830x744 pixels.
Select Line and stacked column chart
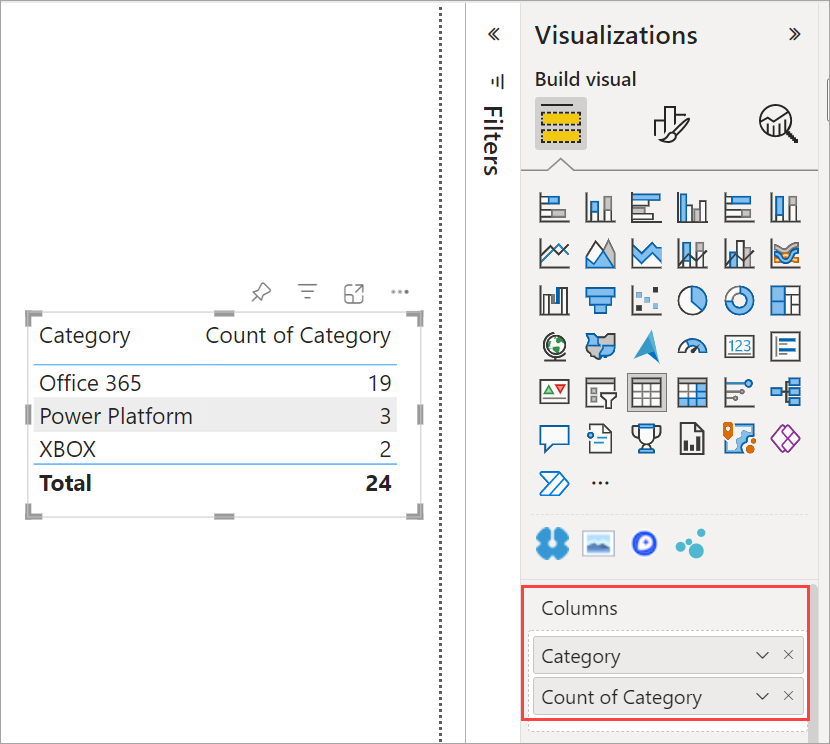(692, 253)
